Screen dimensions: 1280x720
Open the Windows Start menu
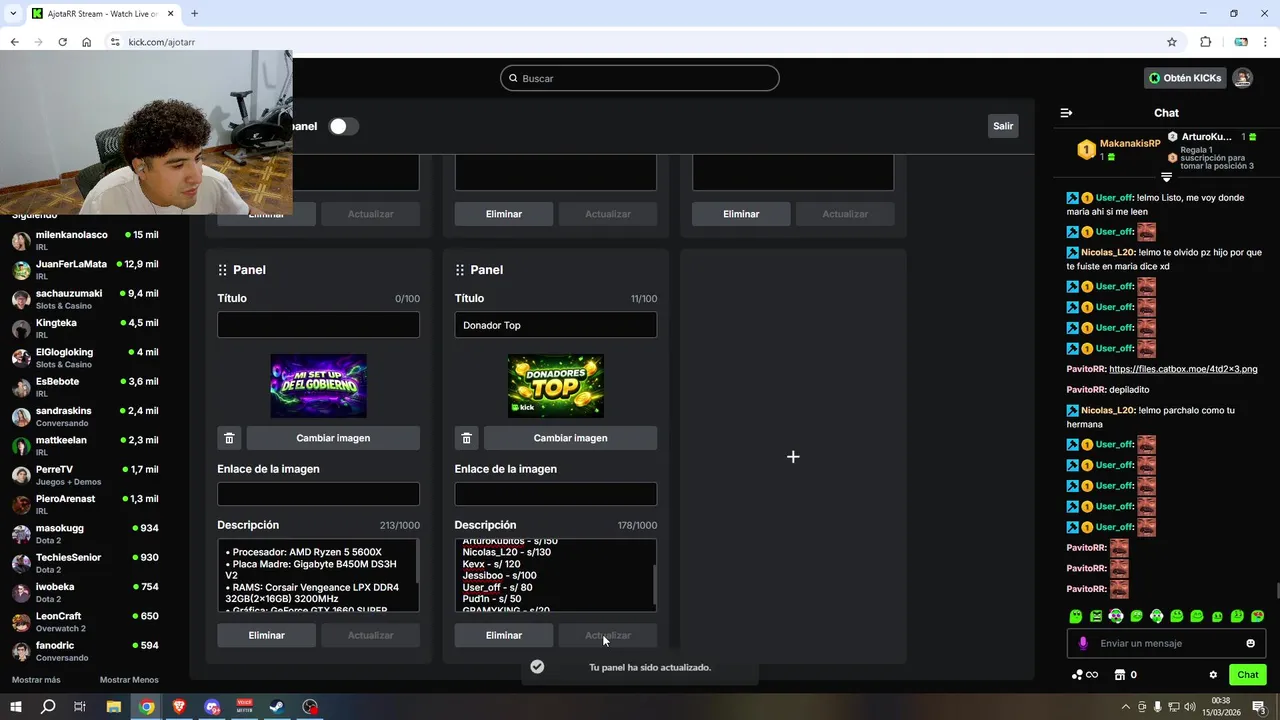tap(16, 707)
